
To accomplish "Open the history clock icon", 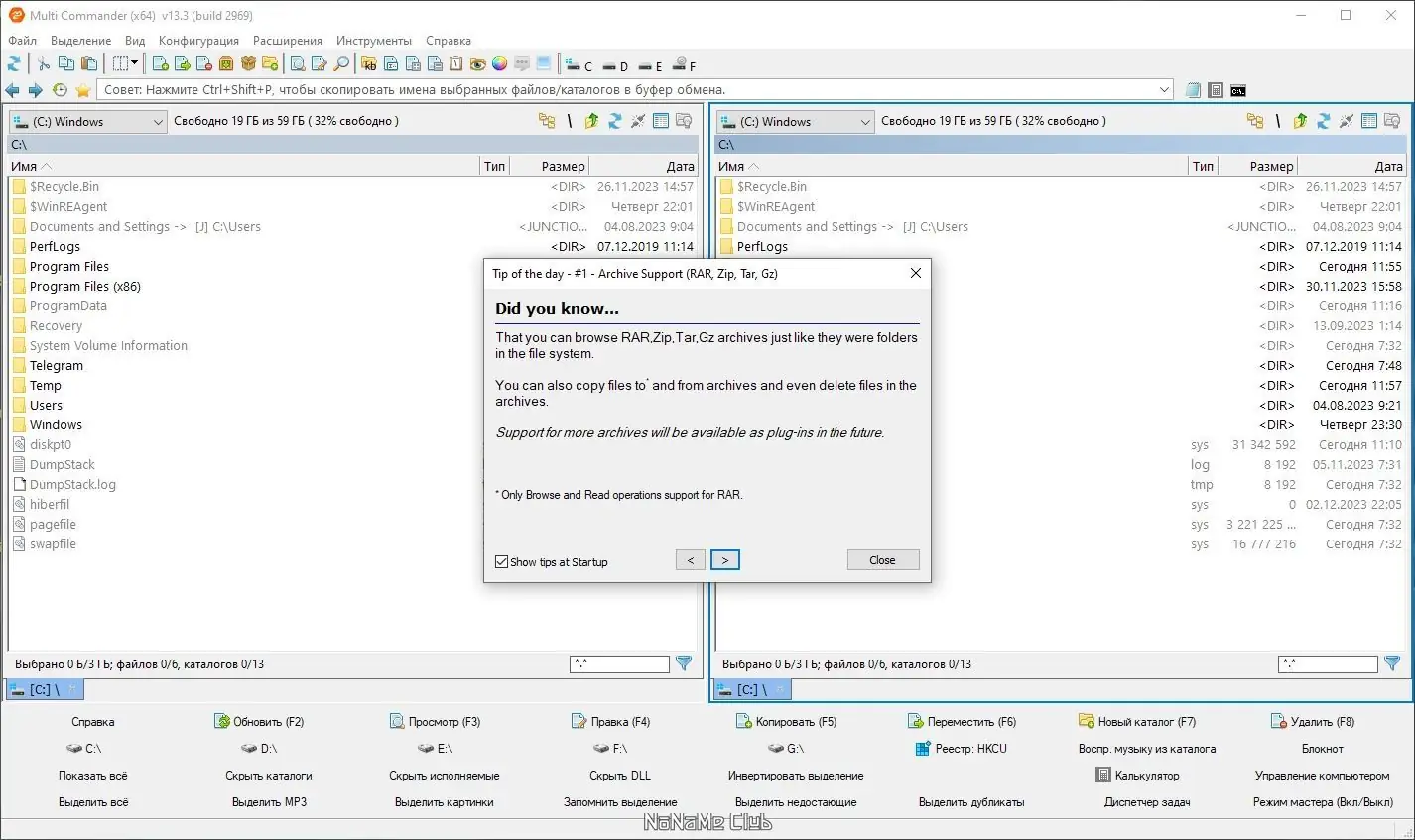I will click(x=60, y=90).
